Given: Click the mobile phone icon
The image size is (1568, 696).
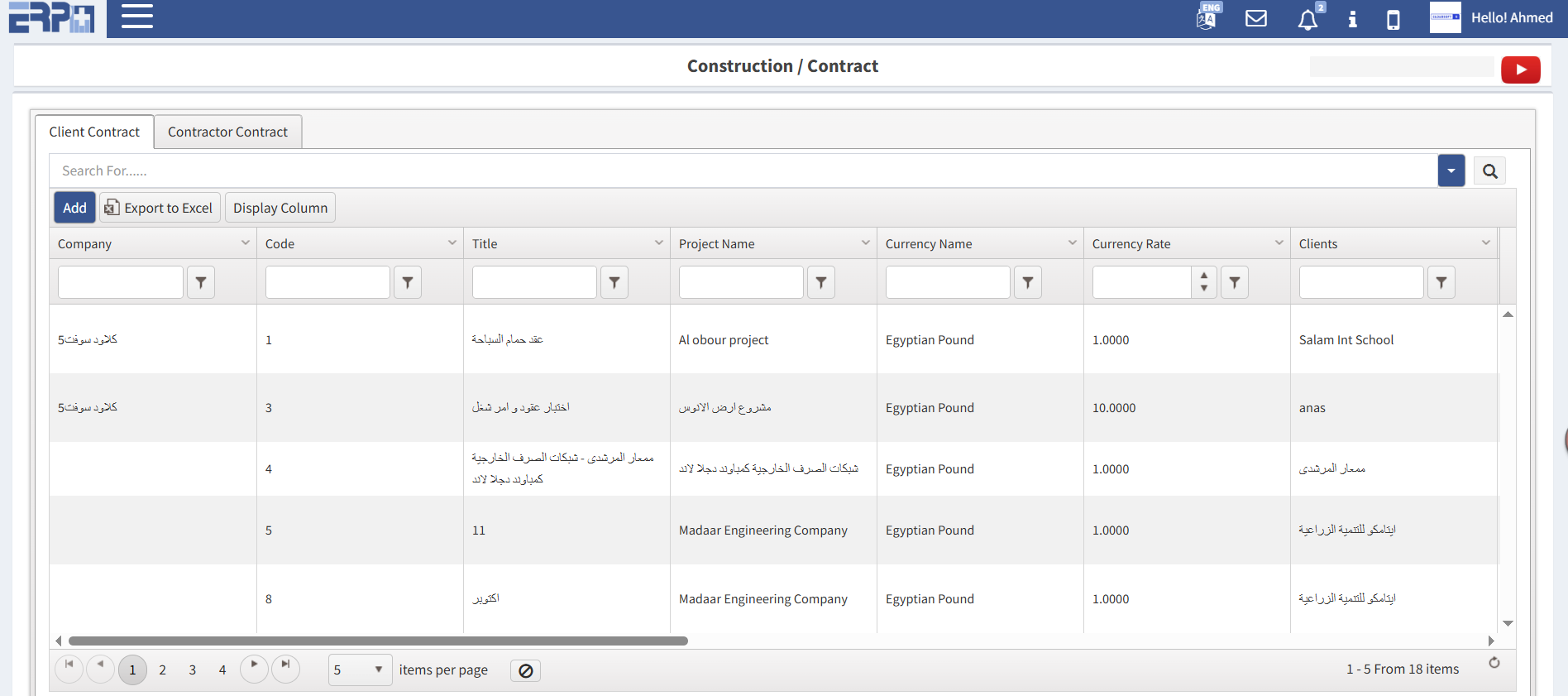Looking at the screenshot, I should [x=1393, y=19].
